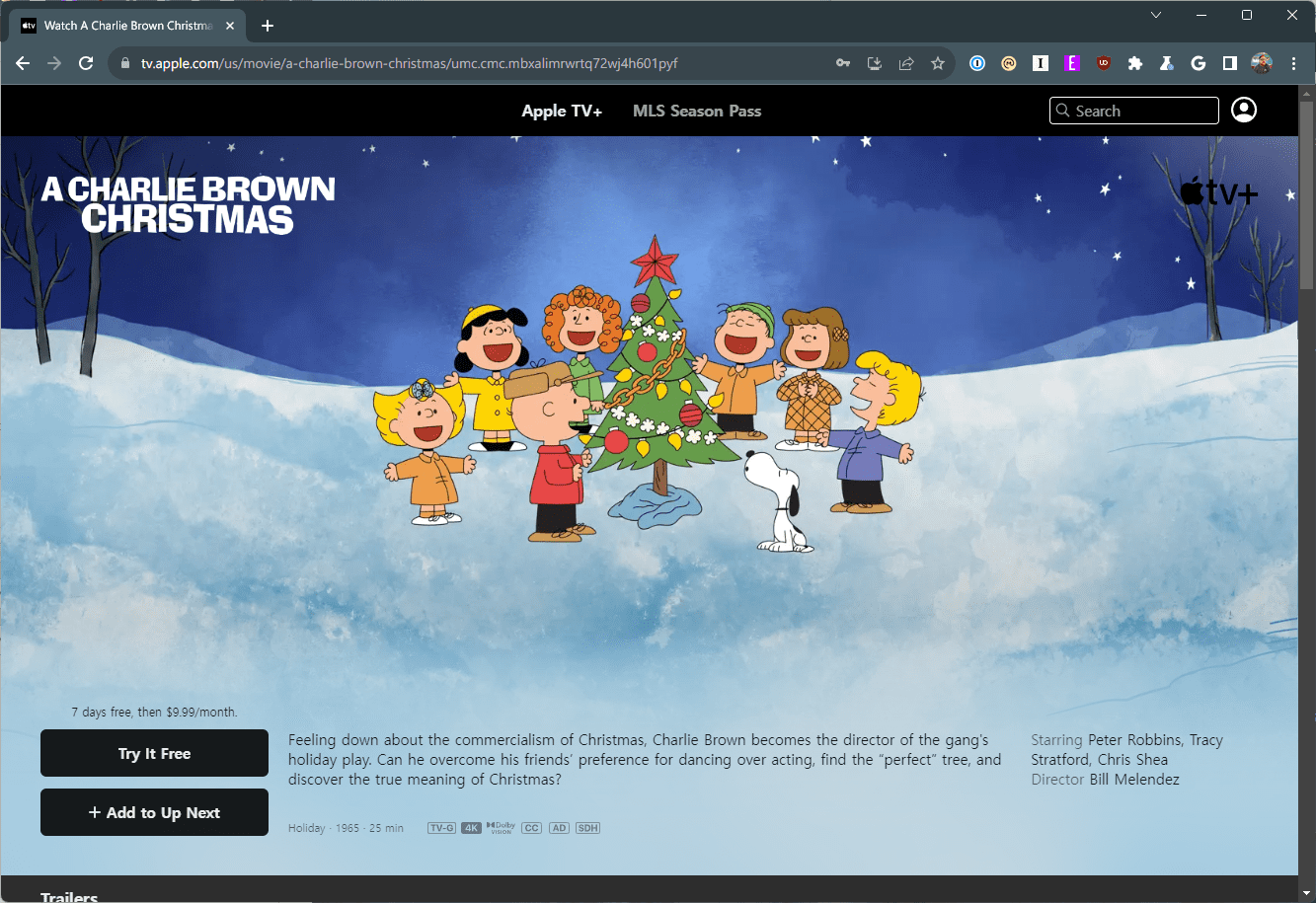The width and height of the screenshot is (1316, 903).
Task: Click the TV-G rating badge
Action: tap(442, 828)
